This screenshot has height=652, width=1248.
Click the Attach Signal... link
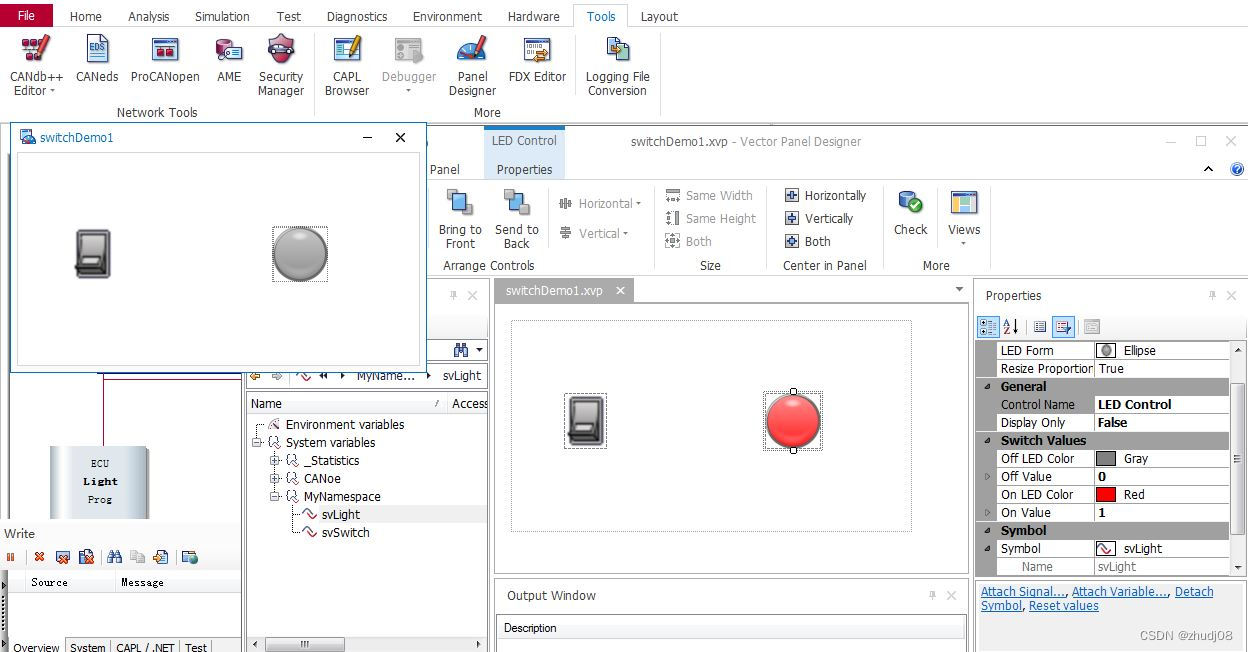[x=1024, y=592]
